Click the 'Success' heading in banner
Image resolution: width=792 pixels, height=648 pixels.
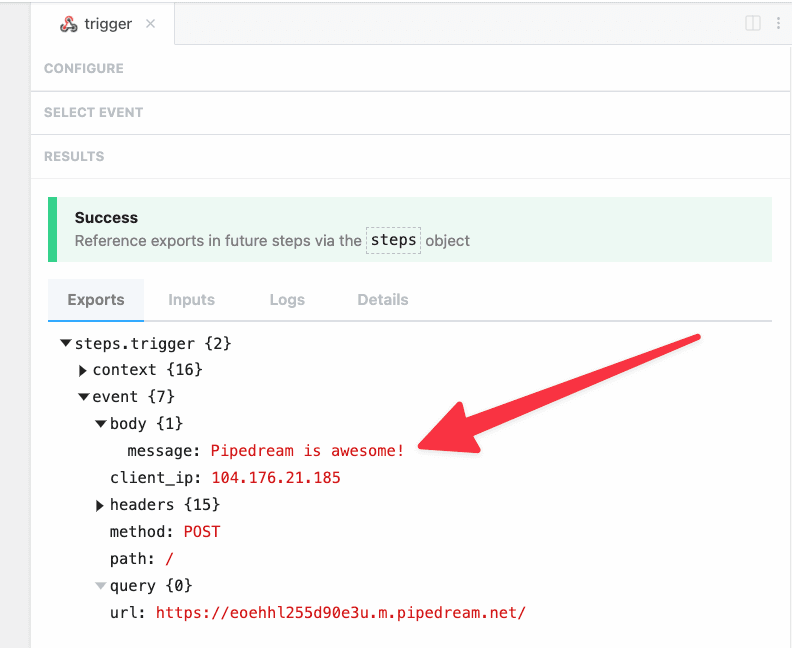(106, 218)
